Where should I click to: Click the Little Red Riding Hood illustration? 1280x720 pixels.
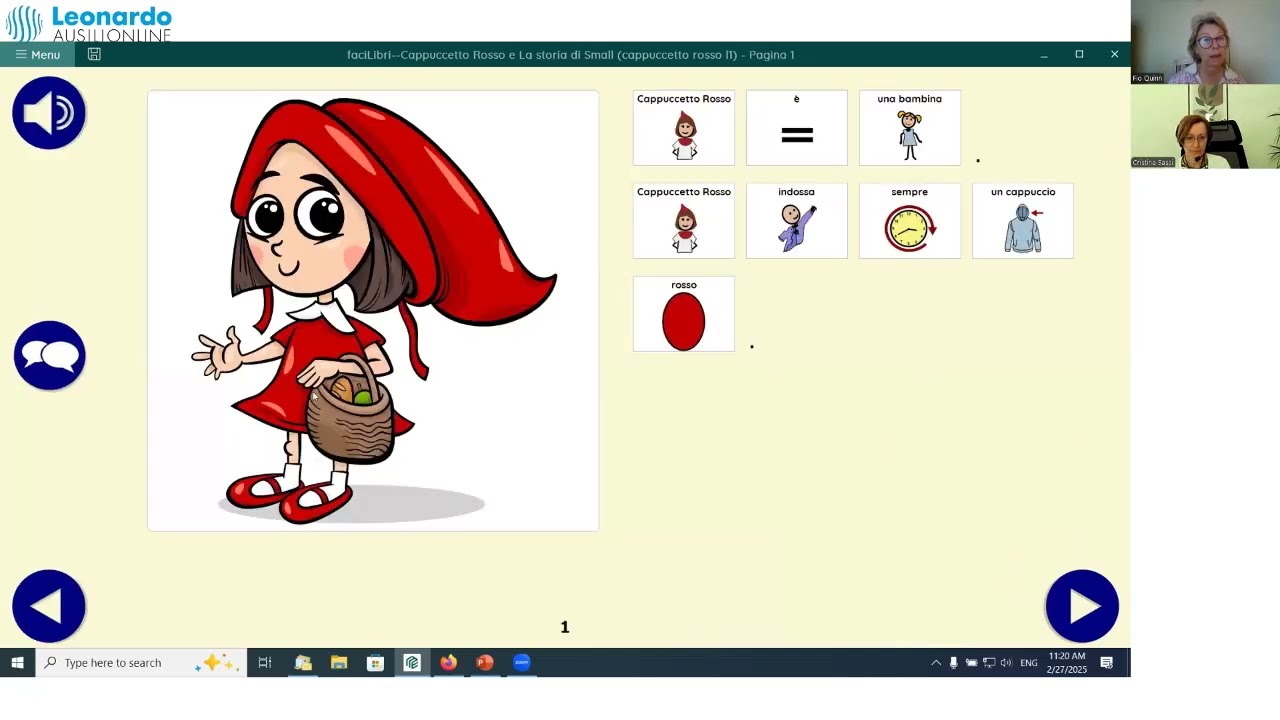pyautogui.click(x=373, y=311)
